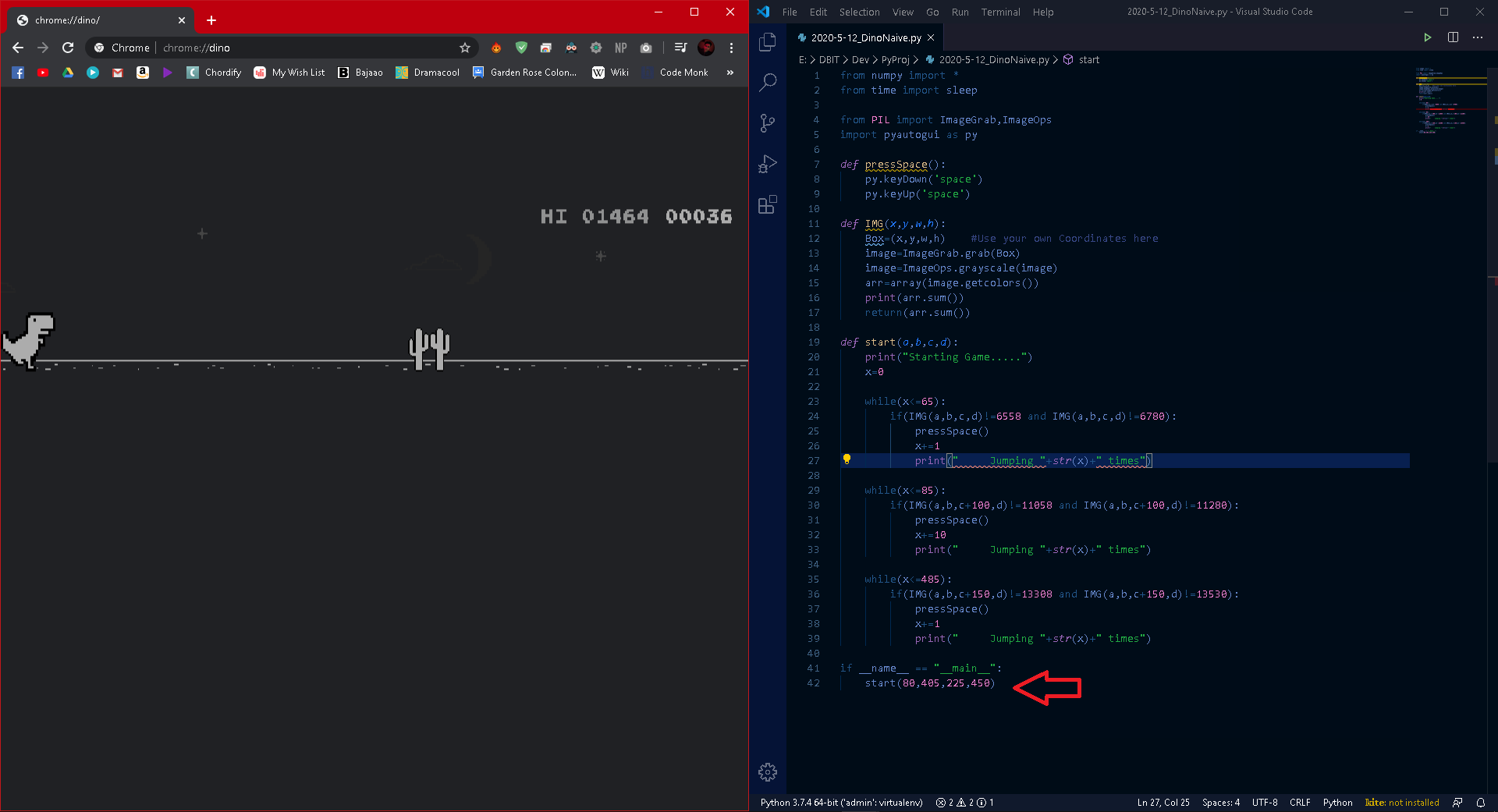This screenshot has height=812, width=1498.
Task: Open the notifications bell in status bar
Action: click(x=1481, y=803)
